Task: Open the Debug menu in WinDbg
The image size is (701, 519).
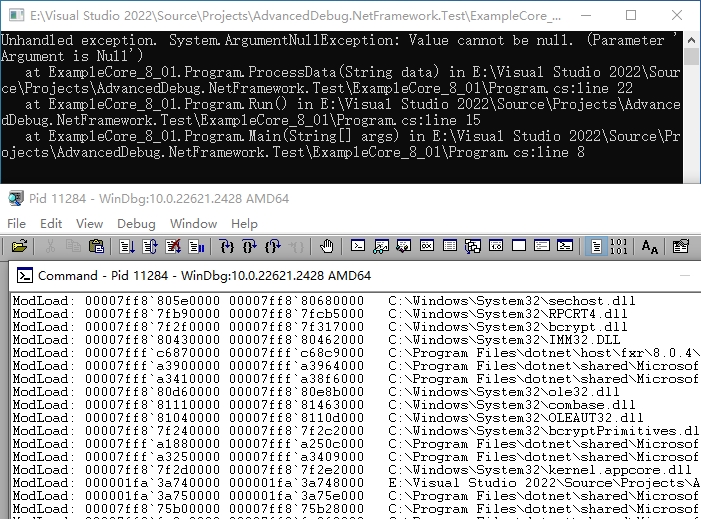Action: [136, 224]
